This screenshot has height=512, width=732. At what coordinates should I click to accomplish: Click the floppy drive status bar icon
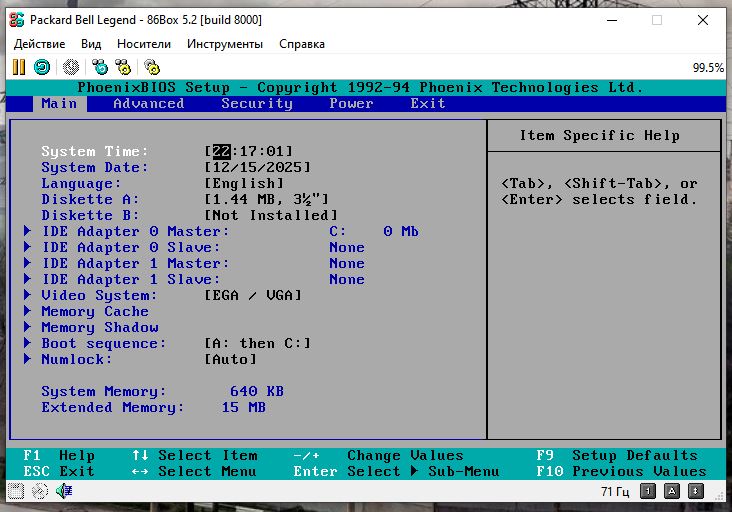[16, 491]
